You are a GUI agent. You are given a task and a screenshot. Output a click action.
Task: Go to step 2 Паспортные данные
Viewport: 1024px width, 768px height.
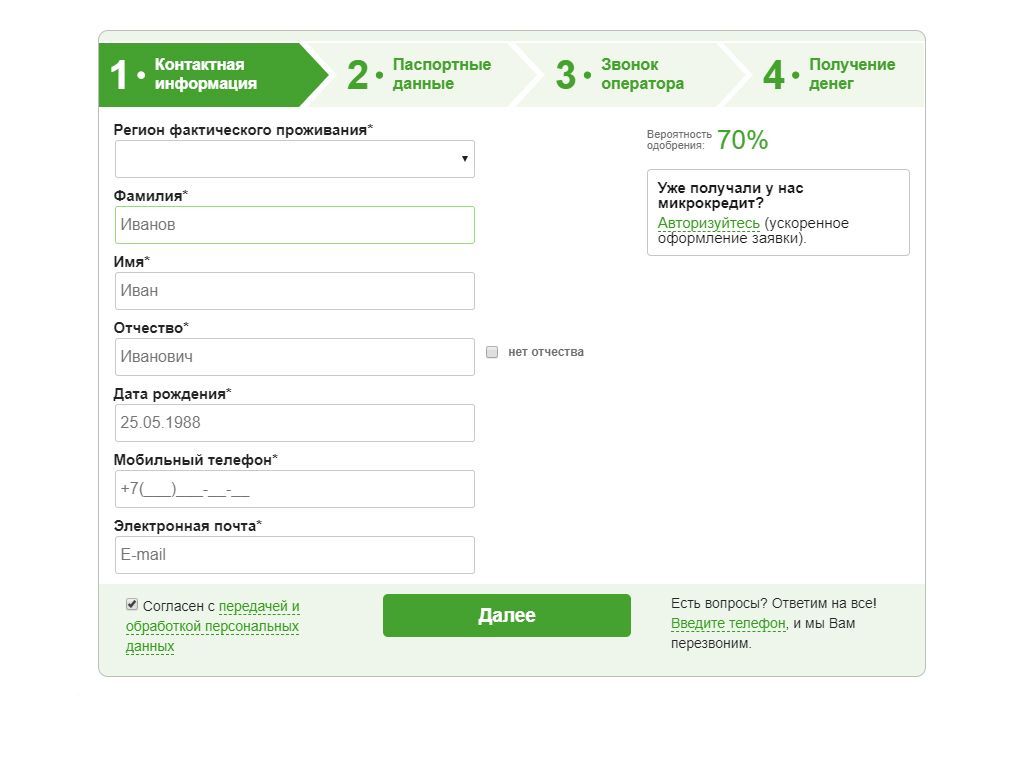tap(419, 74)
